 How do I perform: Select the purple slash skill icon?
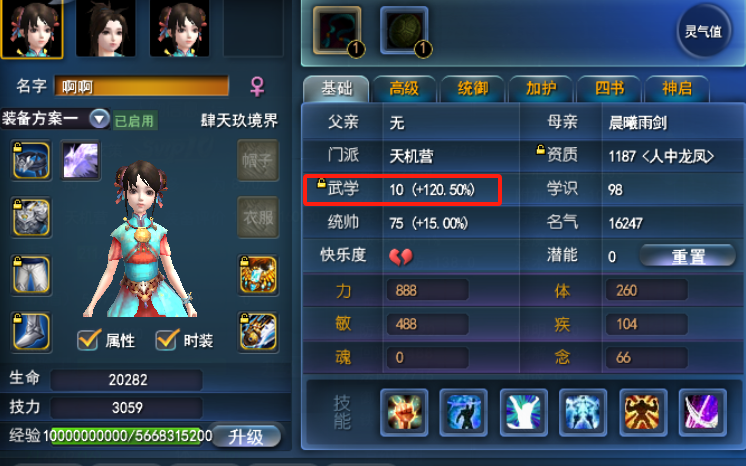click(x=702, y=412)
